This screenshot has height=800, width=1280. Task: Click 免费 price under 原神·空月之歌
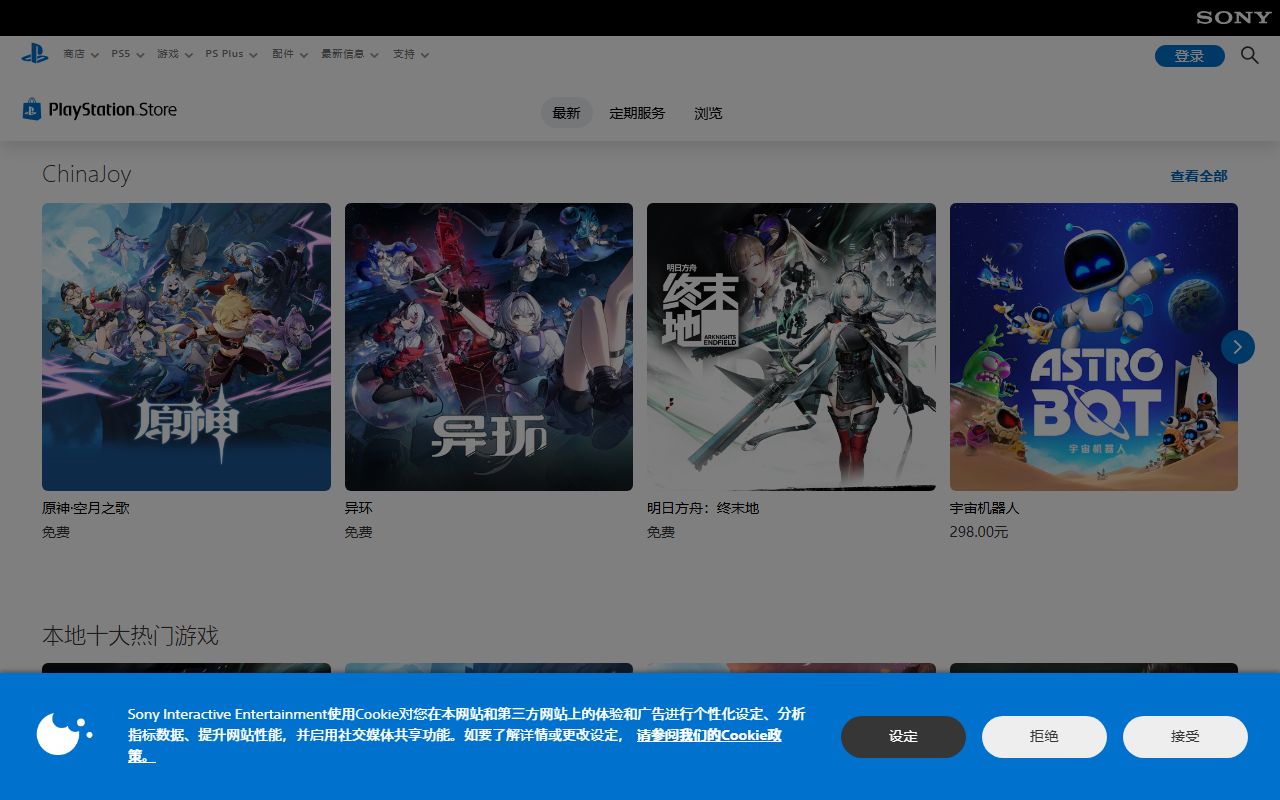pos(56,532)
